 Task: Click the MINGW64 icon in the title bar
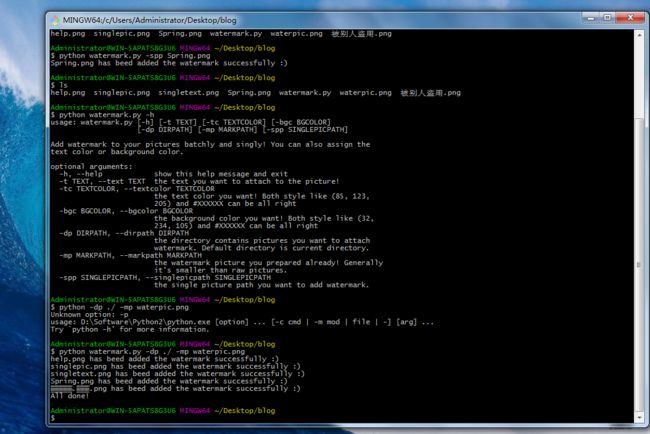55,20
